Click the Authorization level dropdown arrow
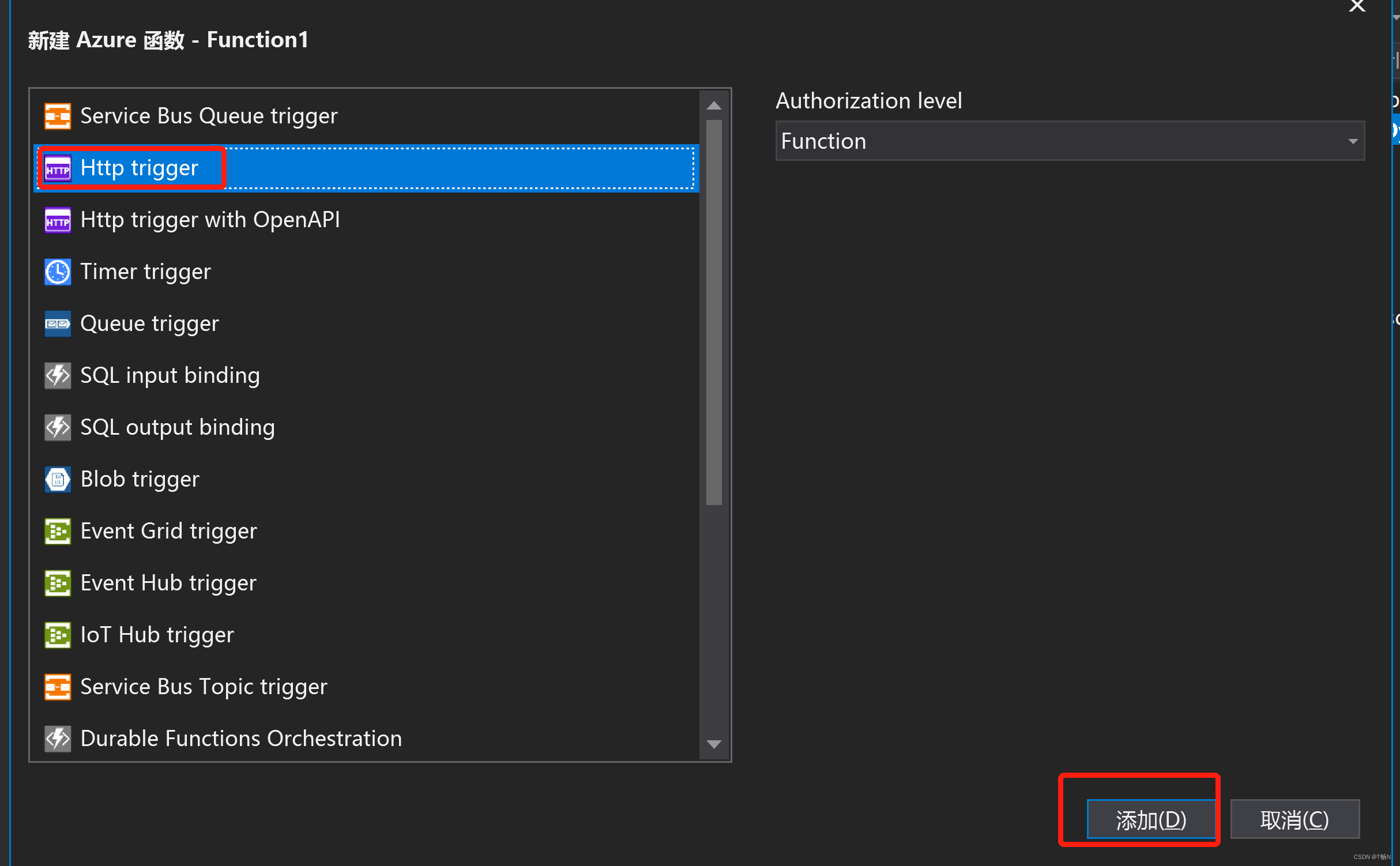 click(1353, 141)
